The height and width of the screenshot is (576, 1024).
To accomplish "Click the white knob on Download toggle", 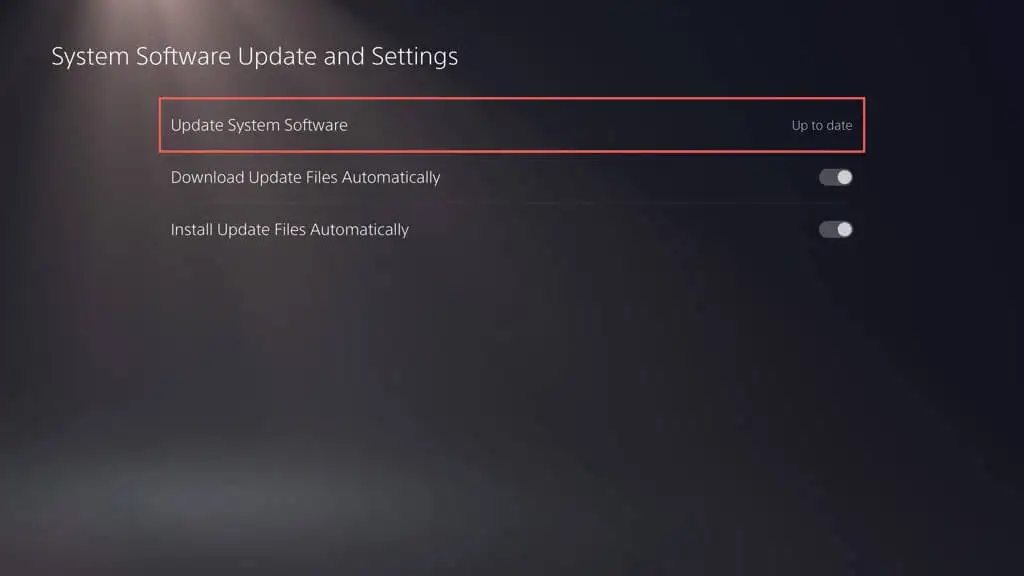I will [x=844, y=177].
